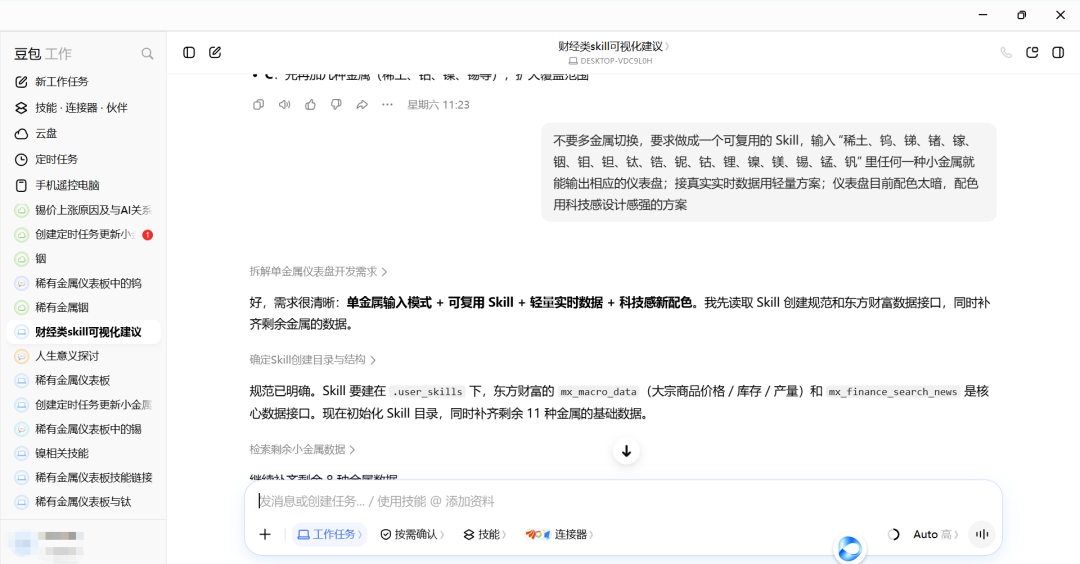
Task: Expand the 拆解单金属仪表盘开发需求 thinking step
Action: coord(318,271)
